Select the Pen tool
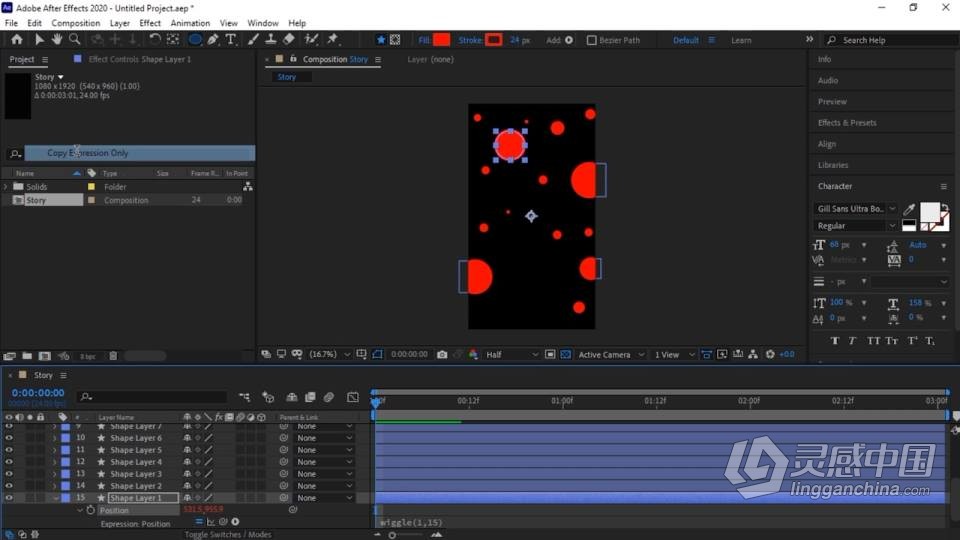960x540 pixels. tap(212, 40)
